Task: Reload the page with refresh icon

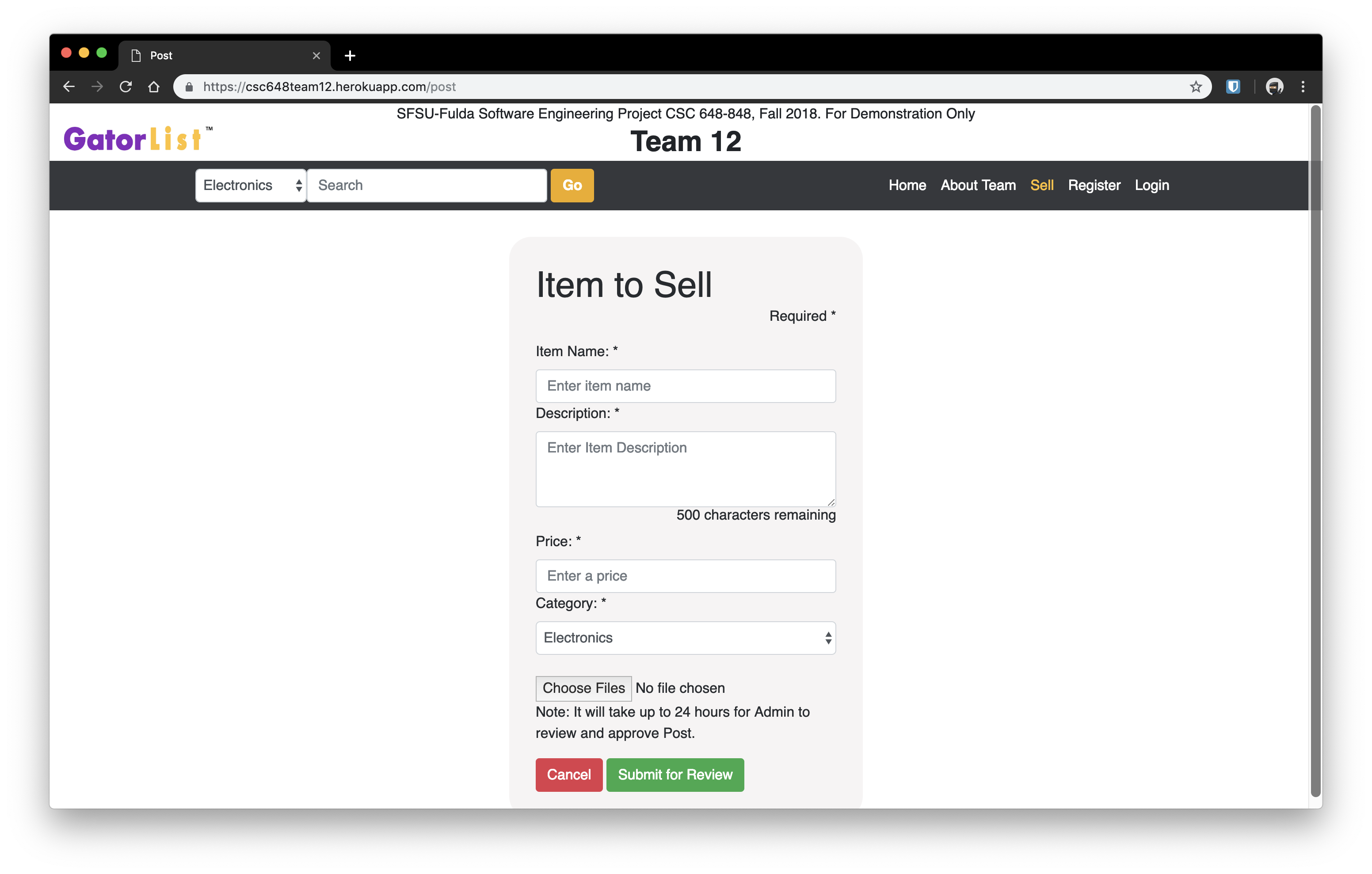Action: 126,87
